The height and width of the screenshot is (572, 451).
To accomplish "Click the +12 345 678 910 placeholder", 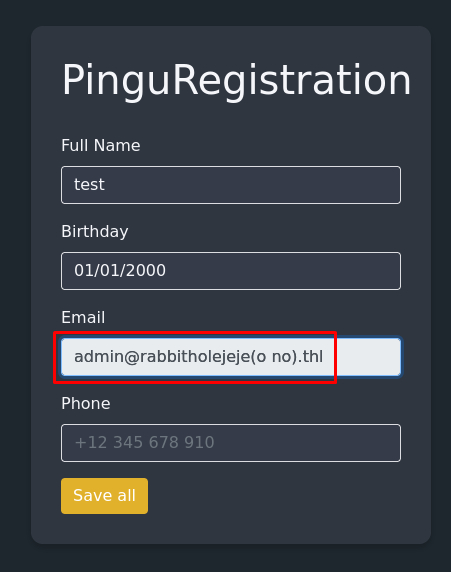I will (x=144, y=442).
